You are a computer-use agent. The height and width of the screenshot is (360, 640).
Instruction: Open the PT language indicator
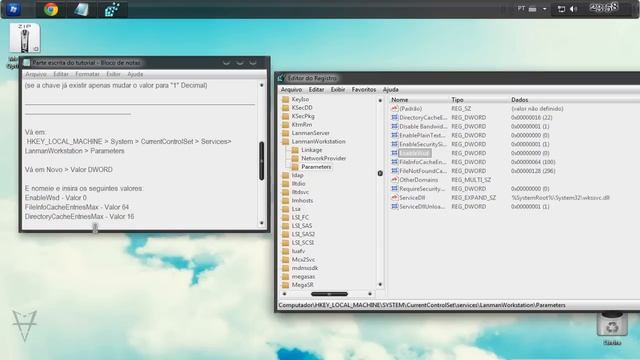coord(521,9)
